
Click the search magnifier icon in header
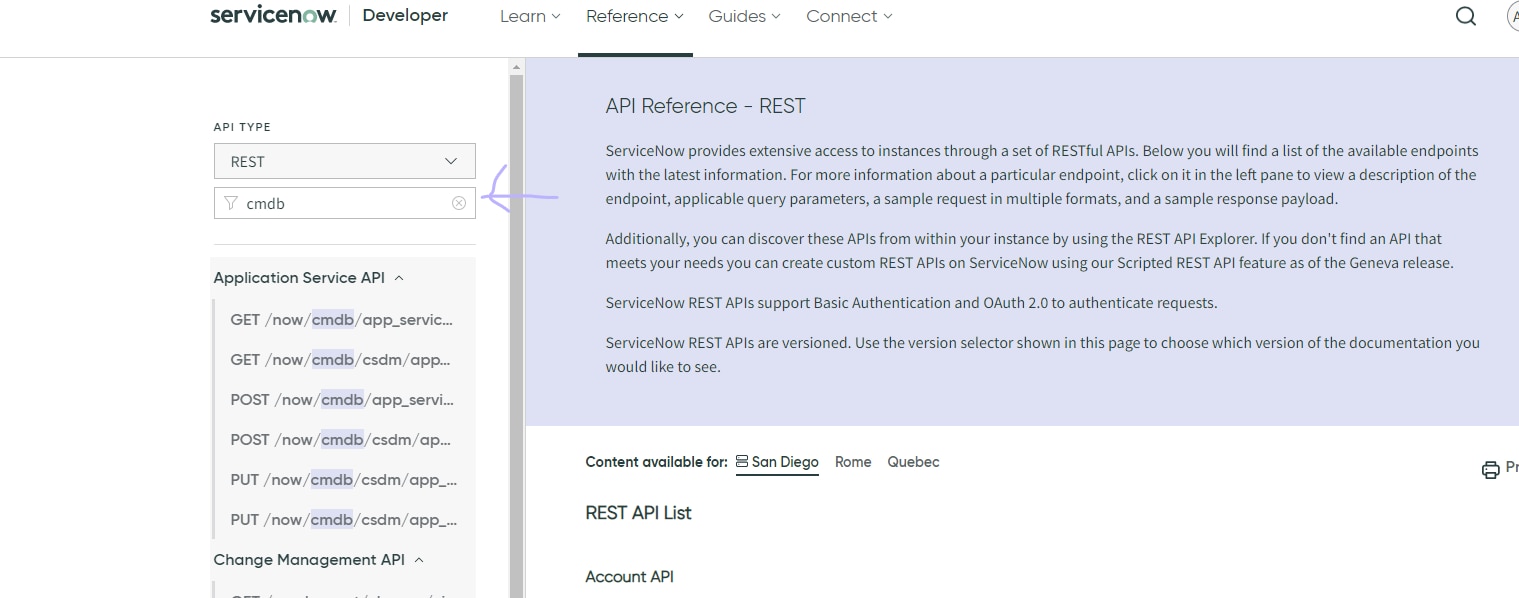point(1466,16)
